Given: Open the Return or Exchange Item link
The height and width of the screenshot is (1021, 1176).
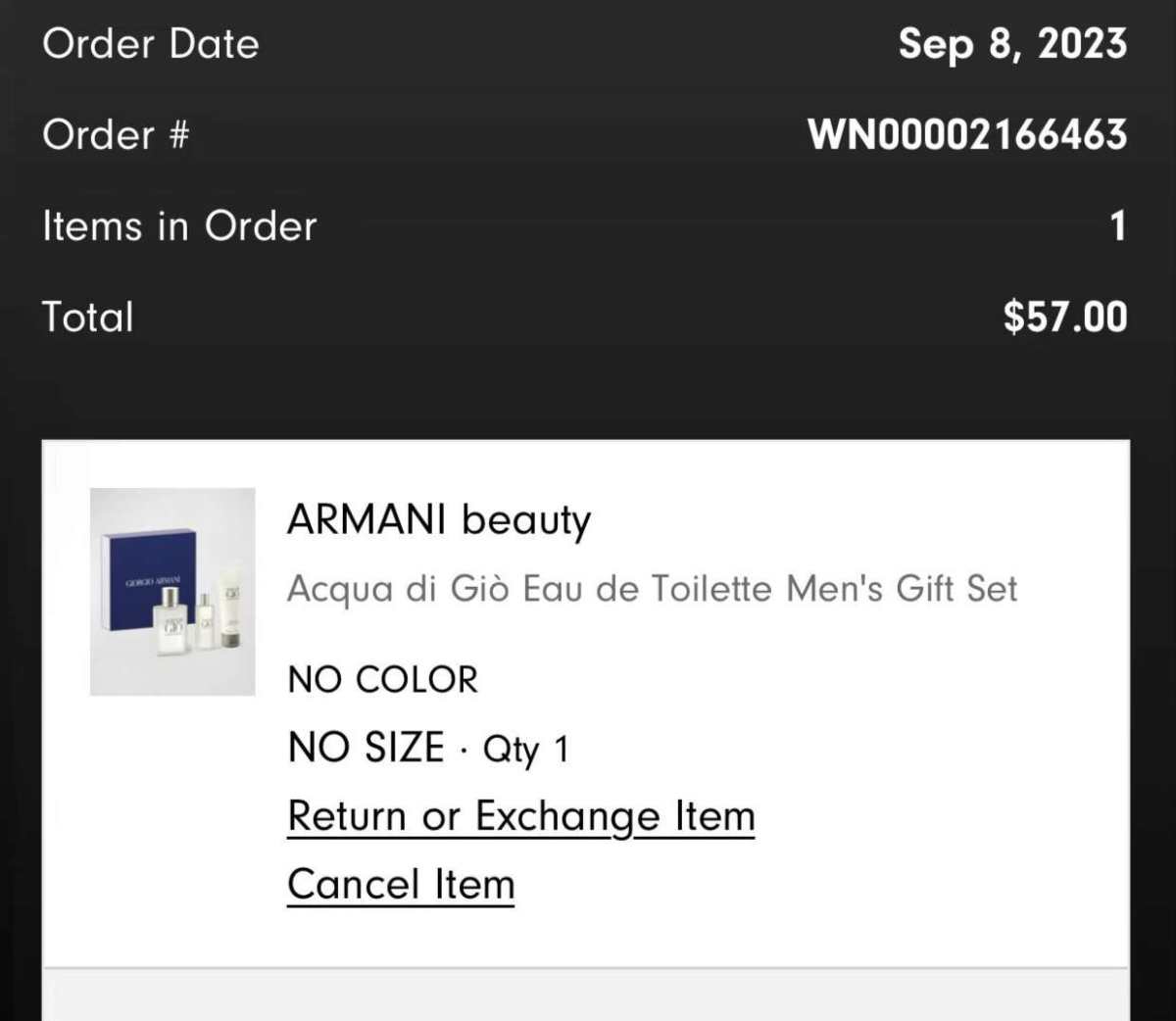Looking at the screenshot, I should click(520, 816).
